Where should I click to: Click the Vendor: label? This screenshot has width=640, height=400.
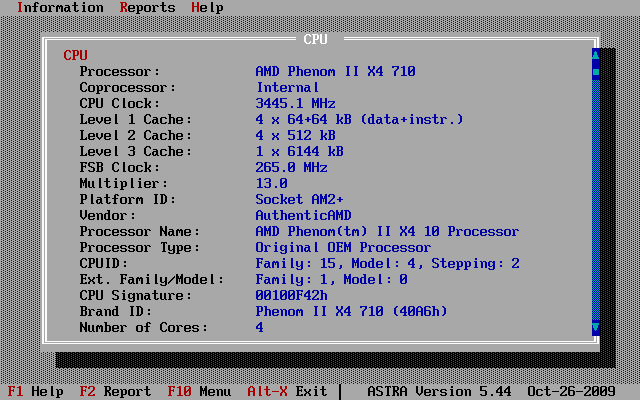point(108,215)
